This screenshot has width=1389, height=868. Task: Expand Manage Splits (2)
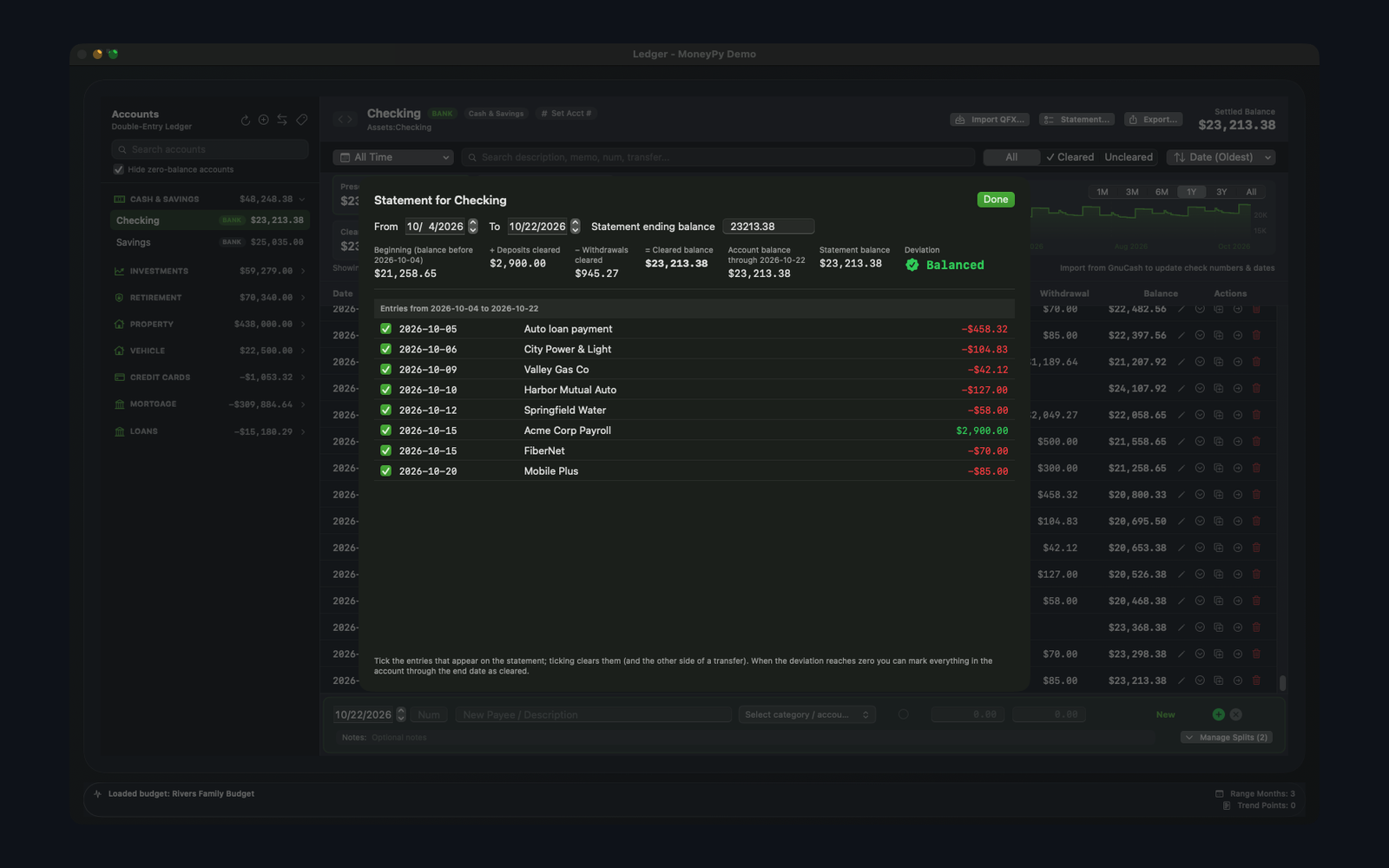coord(1227,737)
